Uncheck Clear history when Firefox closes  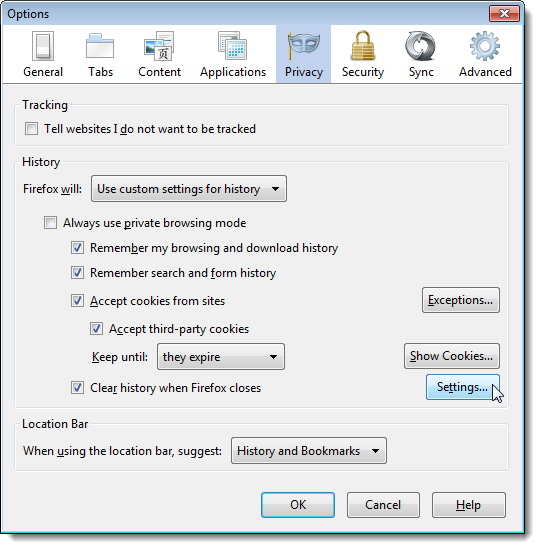(77, 388)
